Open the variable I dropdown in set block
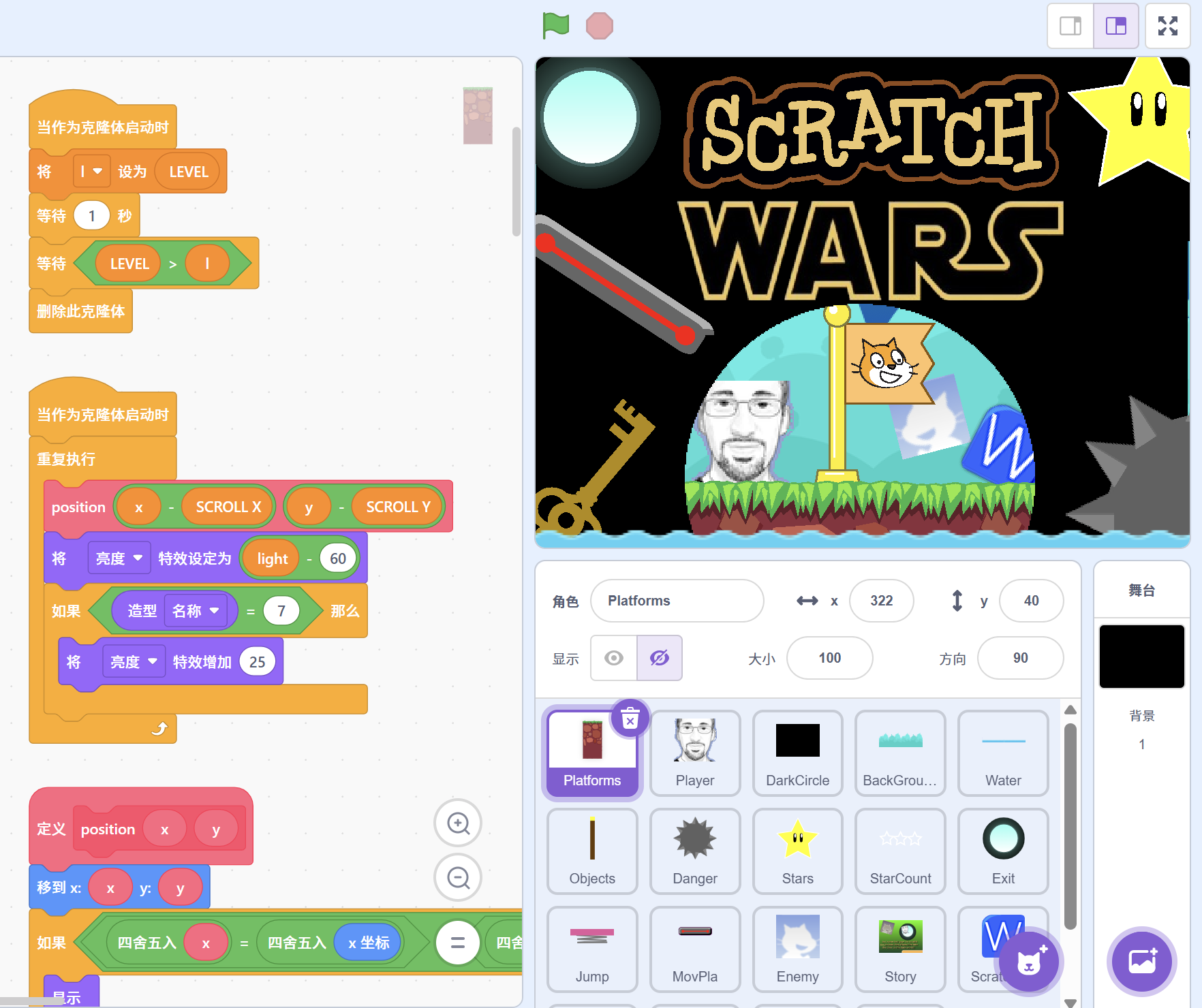This screenshot has width=1202, height=1008. (91, 172)
